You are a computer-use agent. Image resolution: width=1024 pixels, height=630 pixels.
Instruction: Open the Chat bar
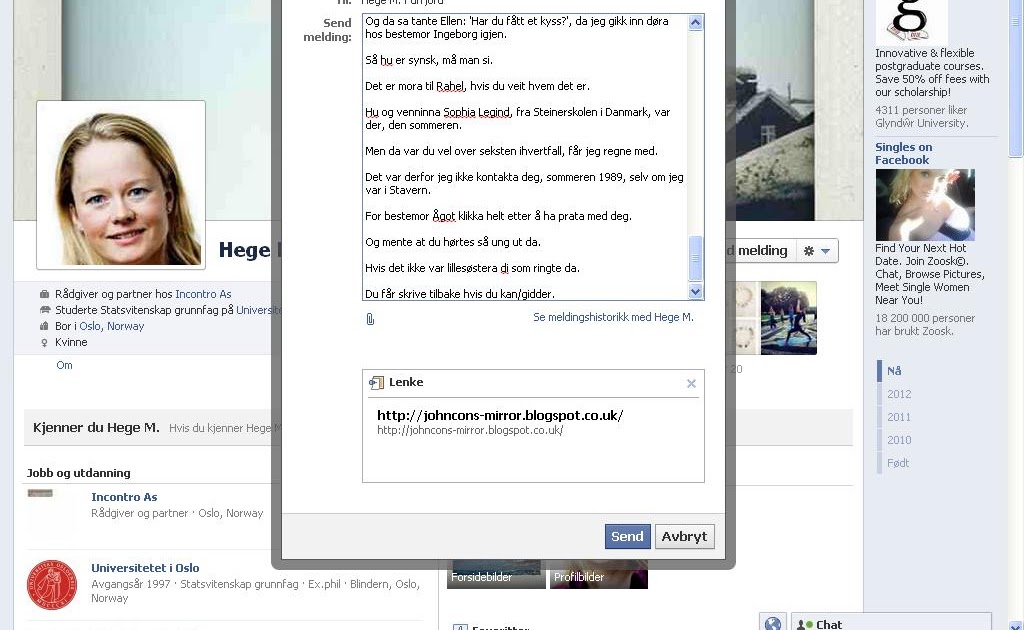[891, 624]
